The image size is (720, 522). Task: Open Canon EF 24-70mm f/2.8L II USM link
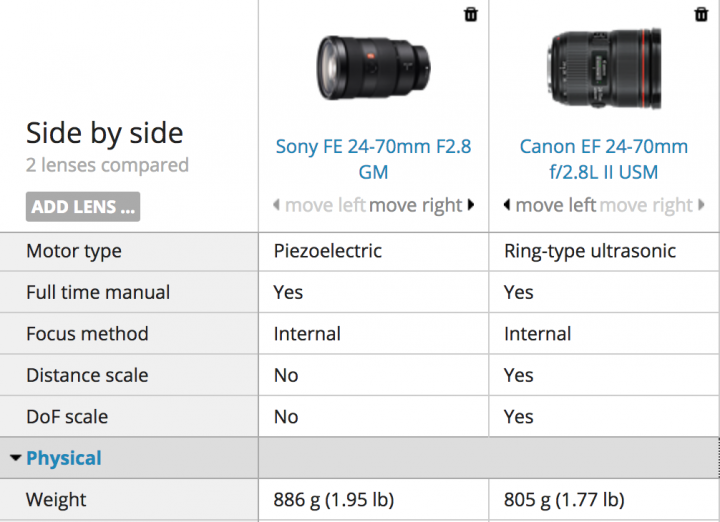(x=604, y=159)
